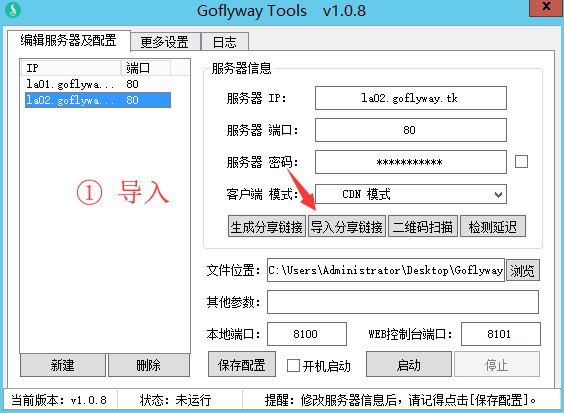
Task: Open the 二维码扫描 QR scan button
Action: coord(423,226)
